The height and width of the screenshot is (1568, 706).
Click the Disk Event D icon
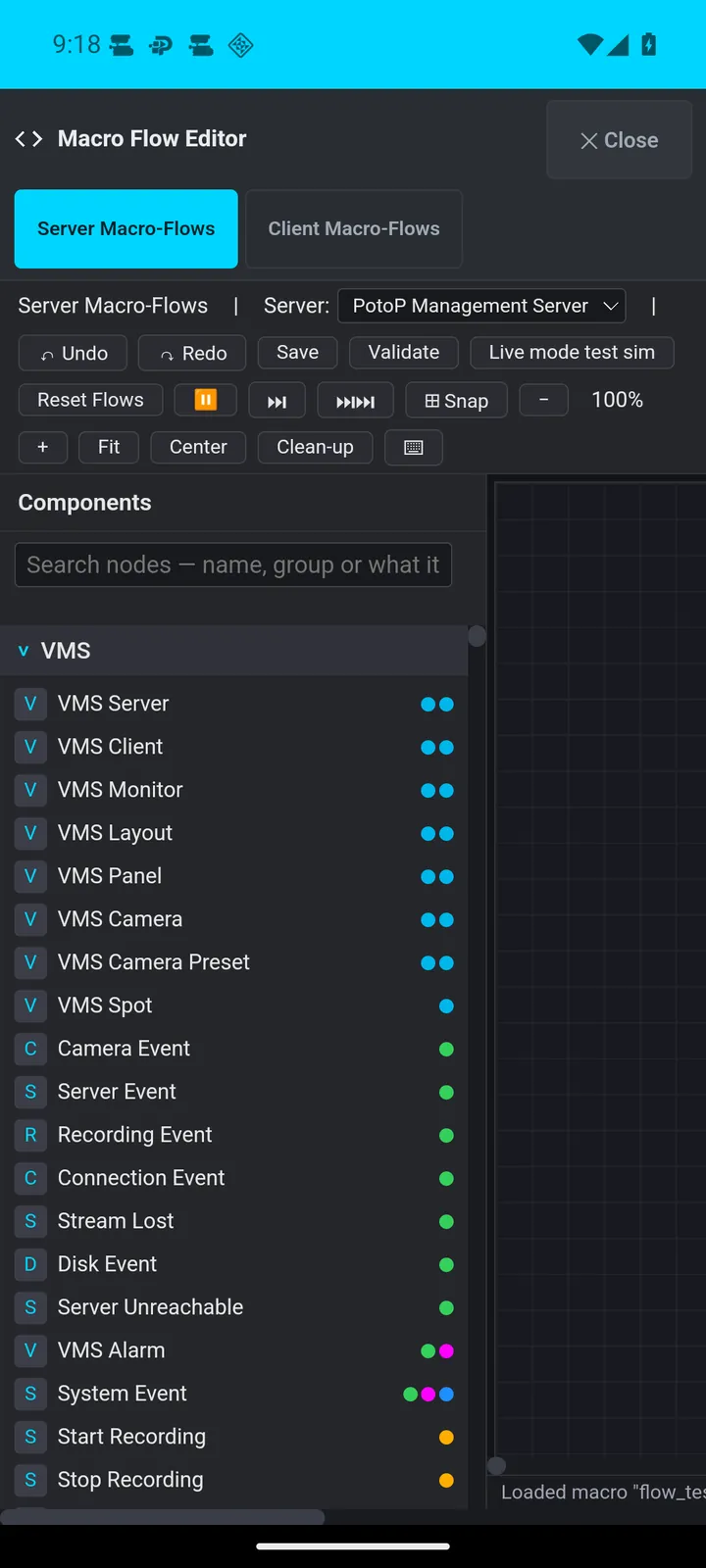[x=30, y=1264]
